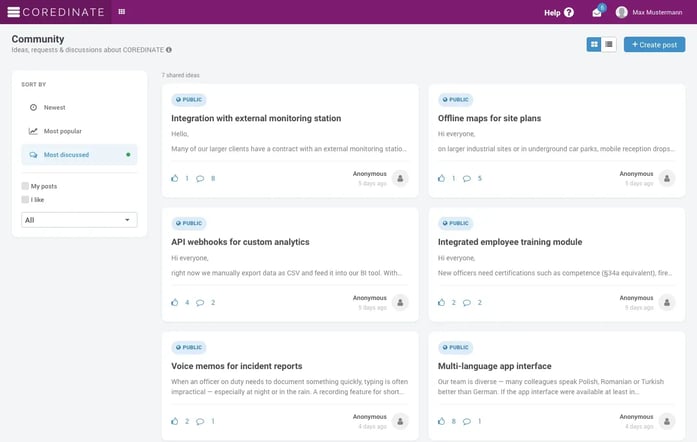The width and height of the screenshot is (697, 442).
Task: Switch to grid view layout
Action: click(x=594, y=44)
